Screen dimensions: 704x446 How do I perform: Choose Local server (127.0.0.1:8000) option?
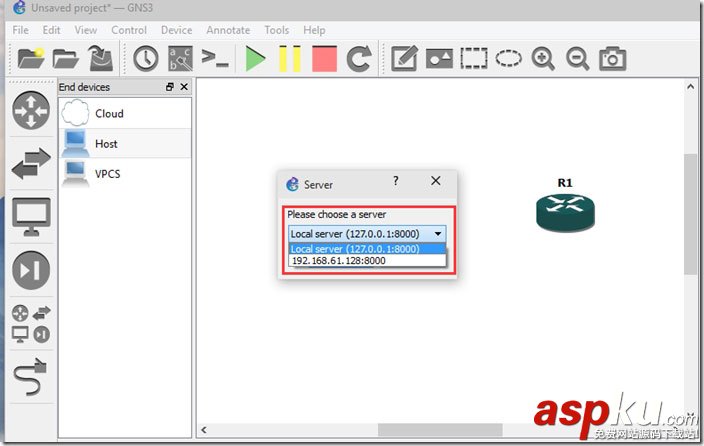pyautogui.click(x=367, y=249)
